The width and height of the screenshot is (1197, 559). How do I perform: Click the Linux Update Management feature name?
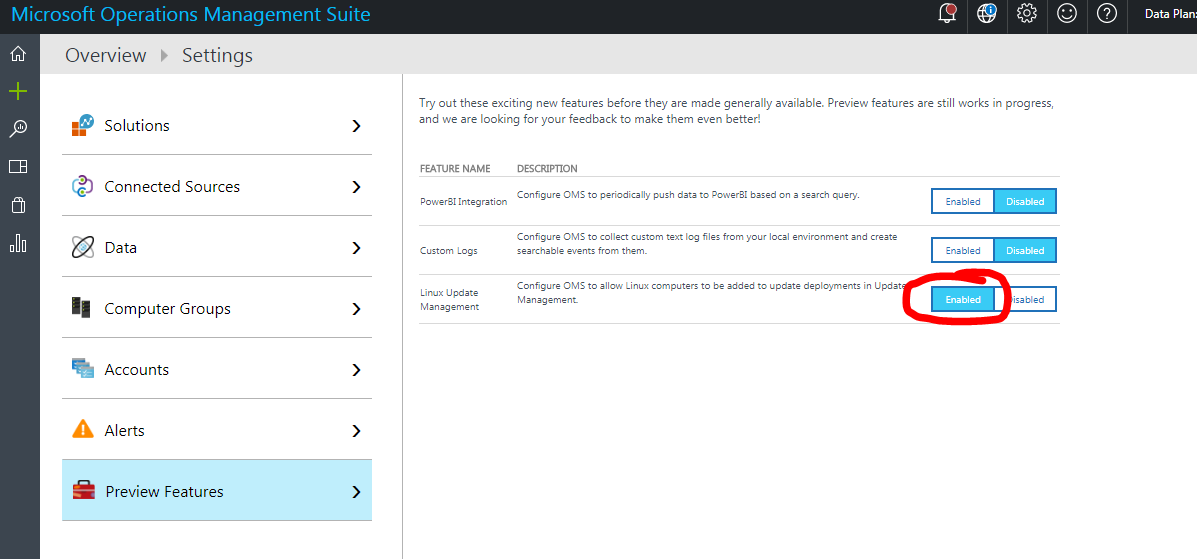click(x=450, y=299)
